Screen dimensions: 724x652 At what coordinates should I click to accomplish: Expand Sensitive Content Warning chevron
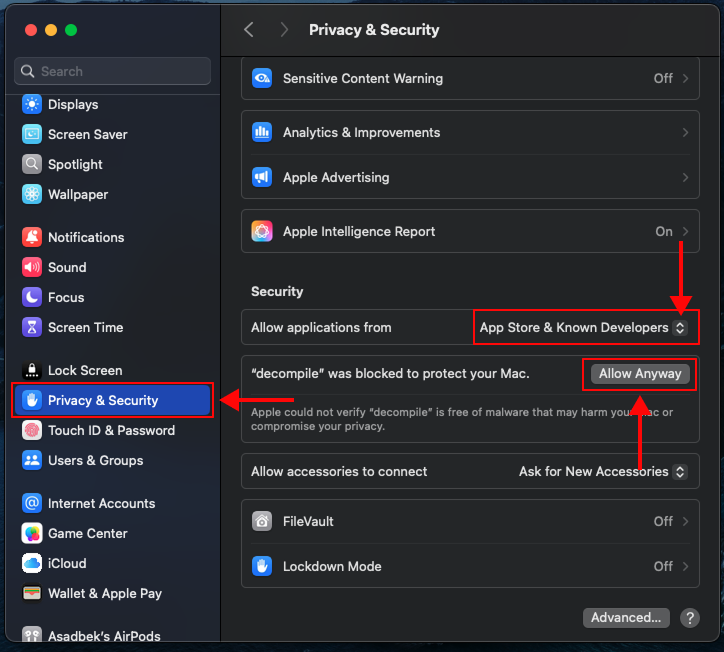coord(685,78)
